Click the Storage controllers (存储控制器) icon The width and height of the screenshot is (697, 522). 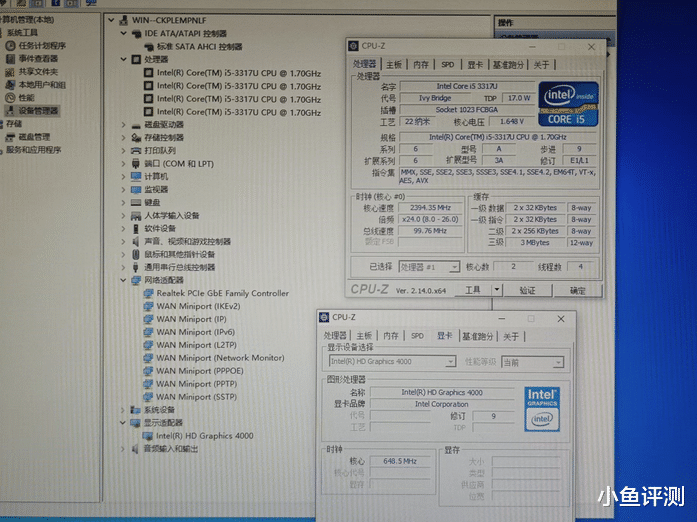(136, 138)
